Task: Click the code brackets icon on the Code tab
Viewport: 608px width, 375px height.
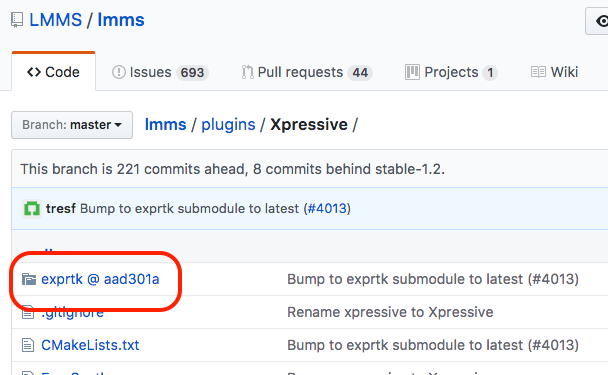Action: (x=34, y=72)
